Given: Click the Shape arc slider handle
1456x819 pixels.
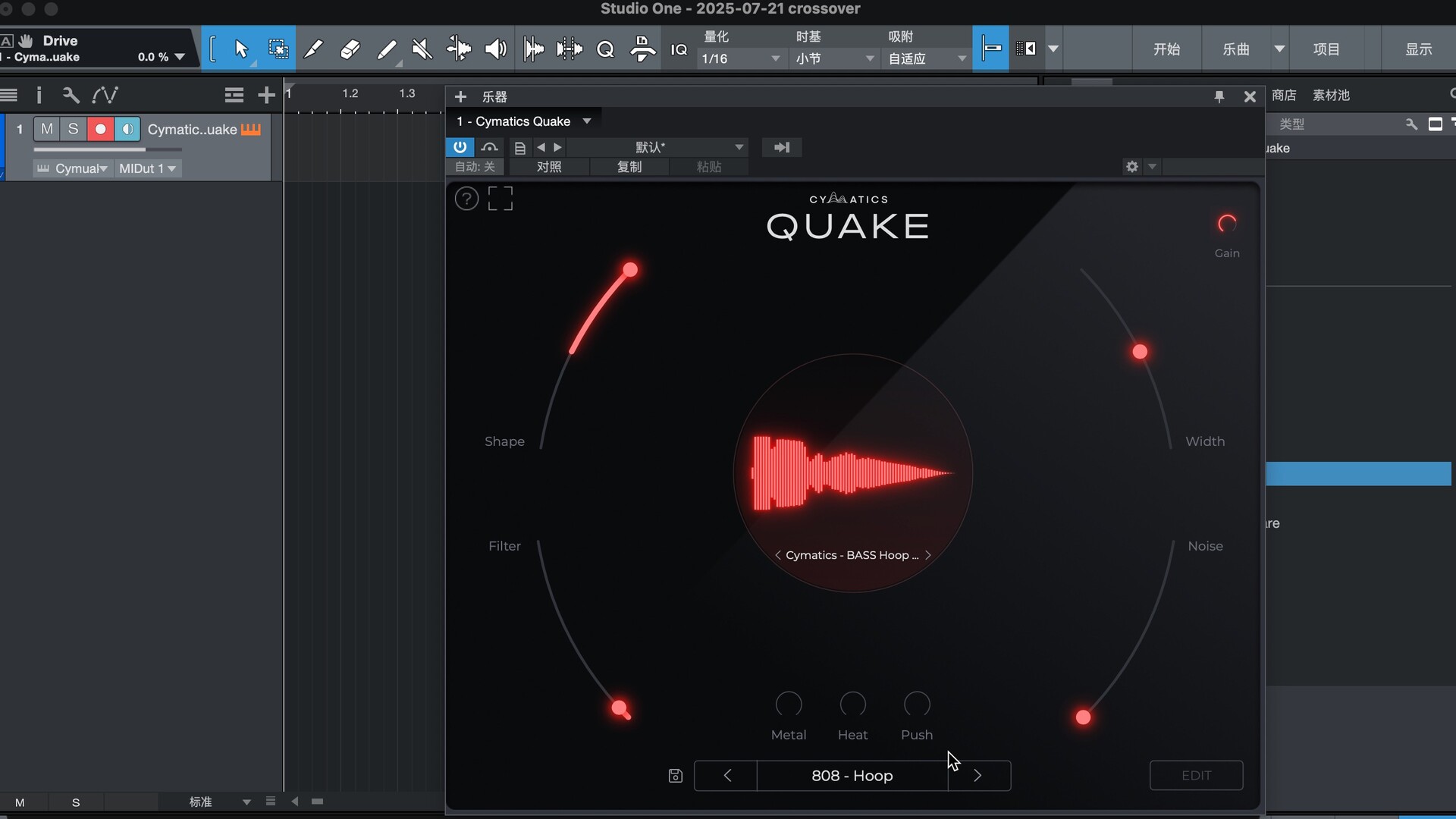Looking at the screenshot, I should 630,270.
